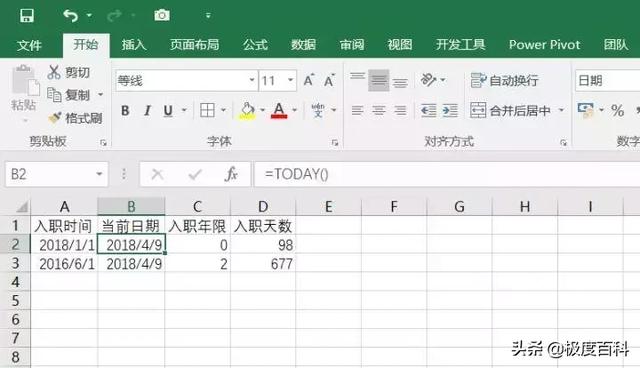Image resolution: width=640 pixels, height=368 pixels.
Task: Switch to the 开发工具 tab
Action: [x=460, y=44]
